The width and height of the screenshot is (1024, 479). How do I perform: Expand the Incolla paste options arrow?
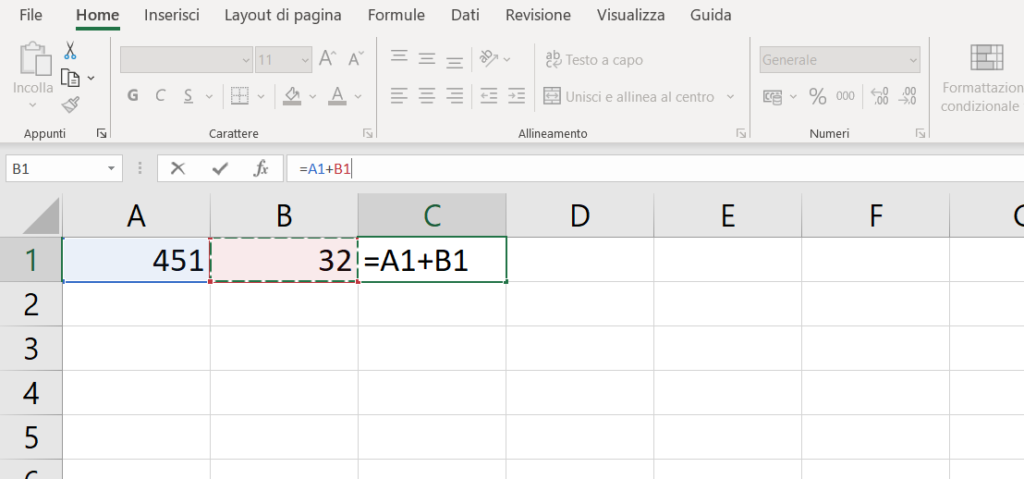point(33,105)
